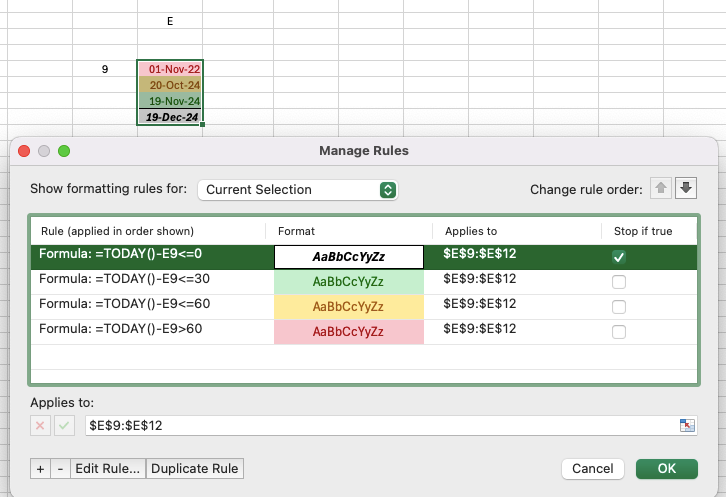Open the Current Selection dropdown
Viewport: 726px width, 497px height.
[x=297, y=190]
